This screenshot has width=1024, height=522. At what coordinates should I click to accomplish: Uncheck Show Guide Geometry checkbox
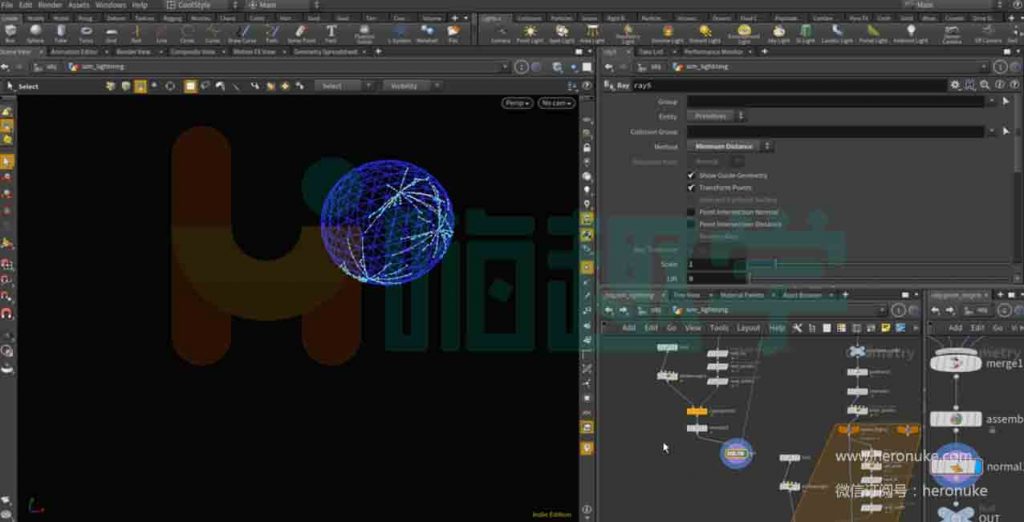(691, 175)
